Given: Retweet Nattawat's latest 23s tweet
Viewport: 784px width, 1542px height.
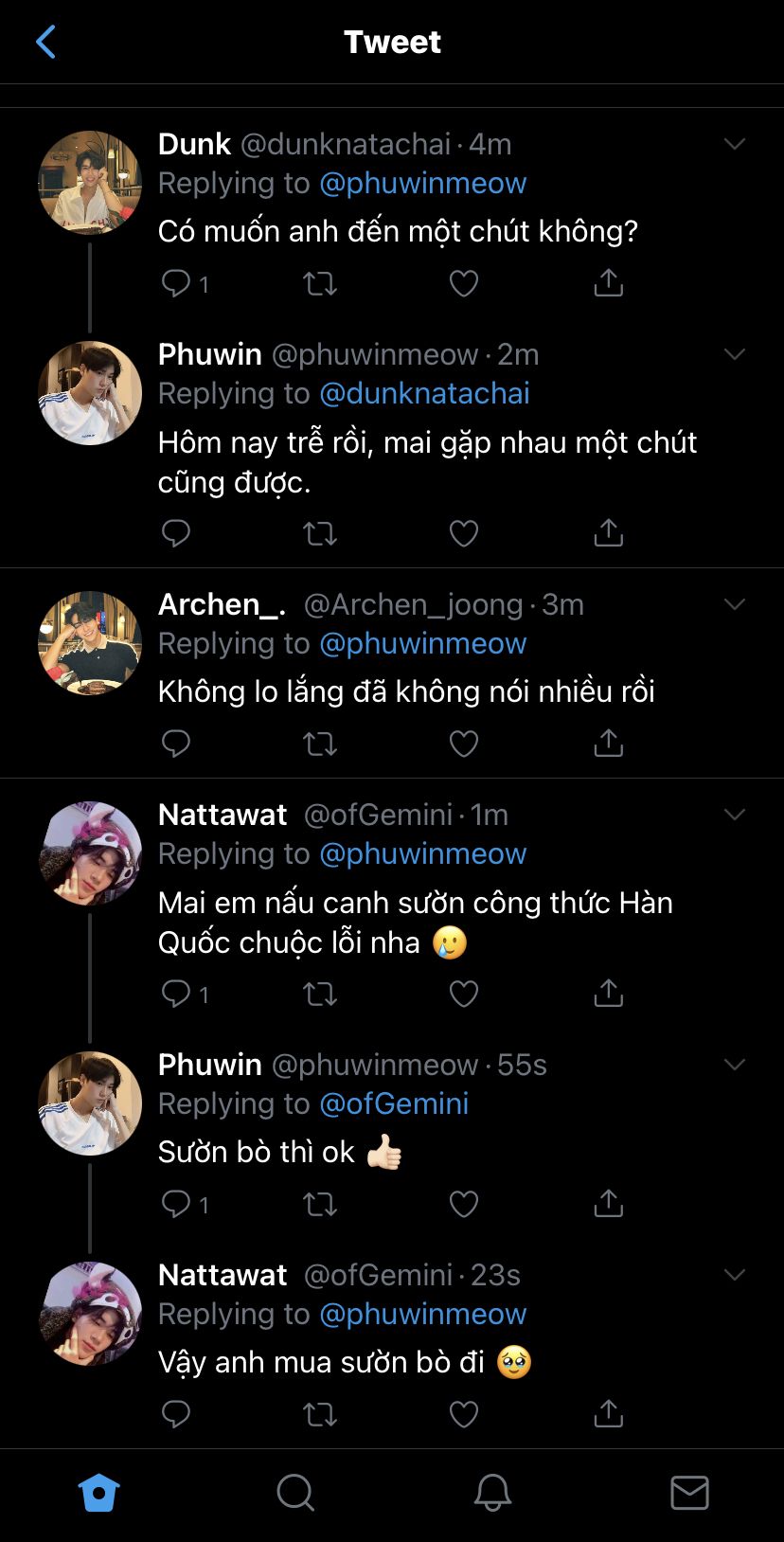Looking at the screenshot, I should [x=320, y=1414].
